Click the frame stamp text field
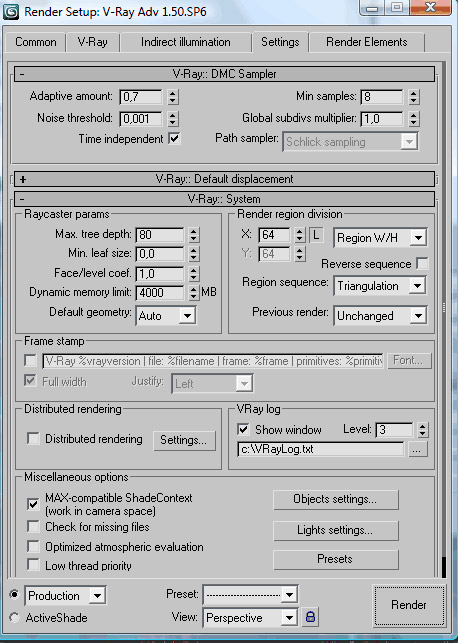The image size is (458, 643). [x=213, y=361]
